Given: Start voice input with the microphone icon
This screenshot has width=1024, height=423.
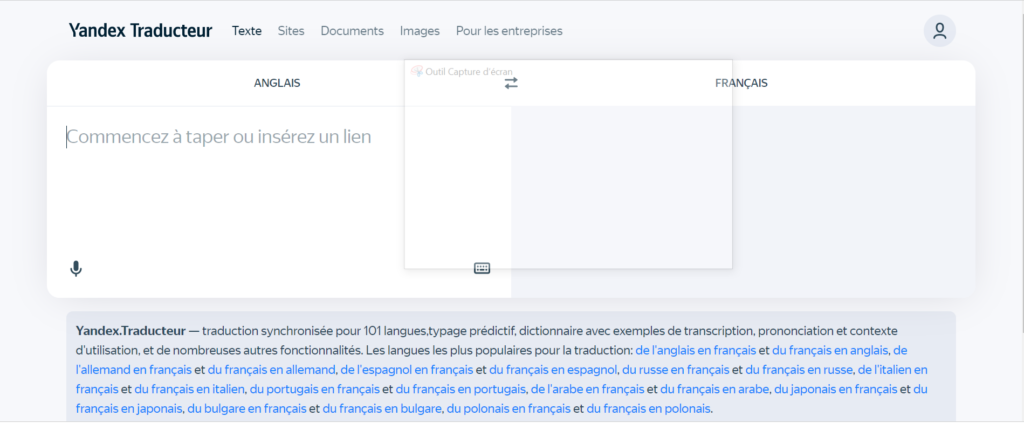Looking at the screenshot, I should (76, 268).
